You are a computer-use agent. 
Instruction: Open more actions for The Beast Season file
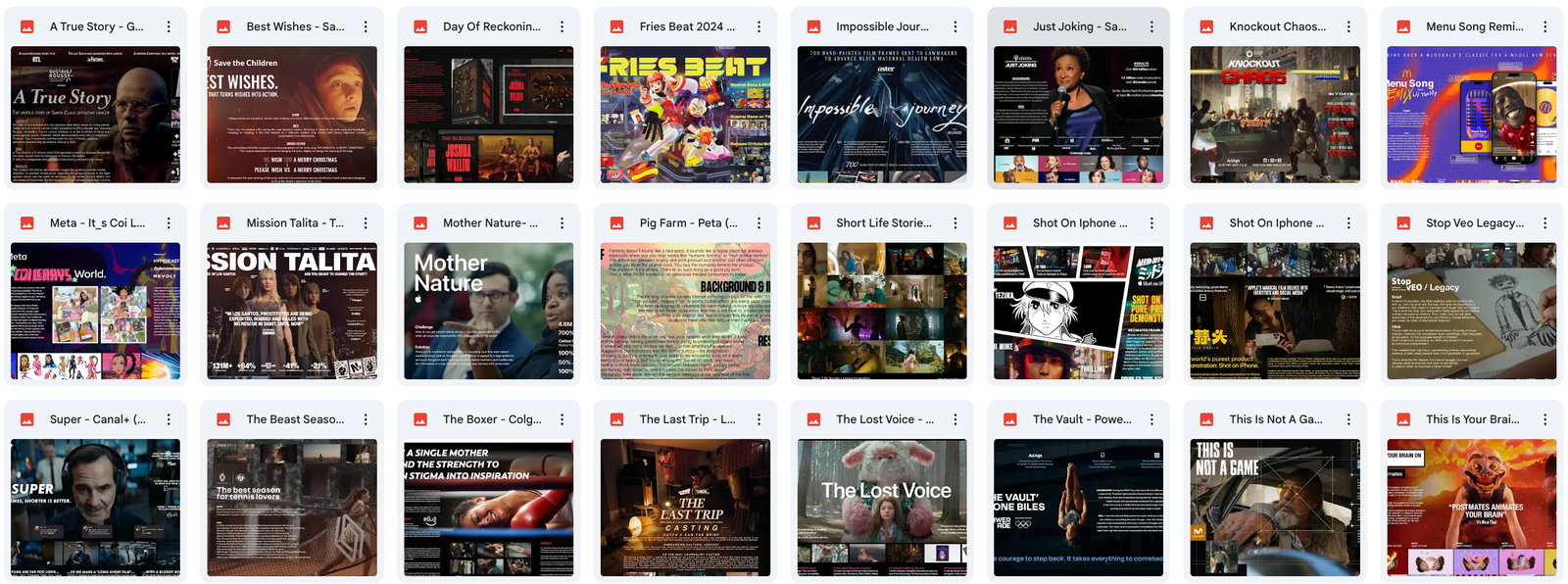coord(366,418)
